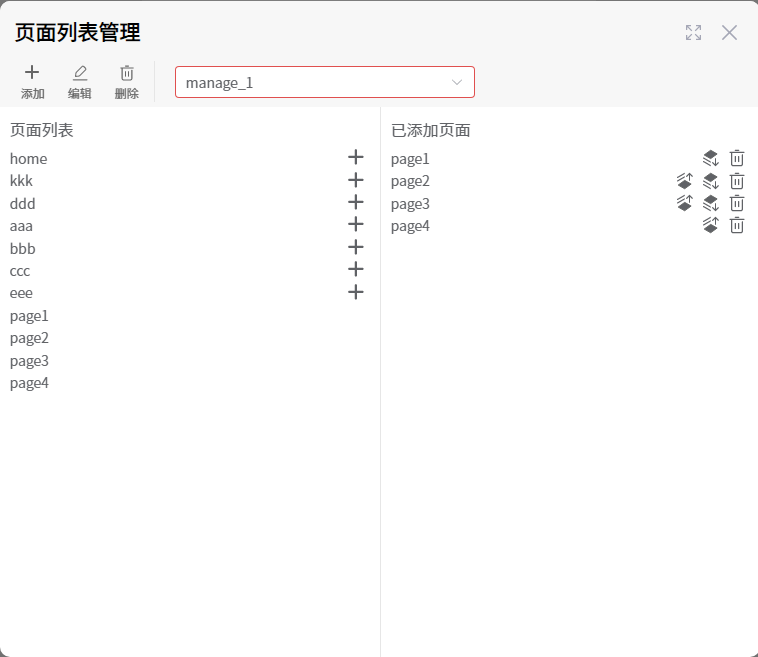Click the 页面列表 section heading
Viewport: 758px width, 657px height.
pos(42,130)
